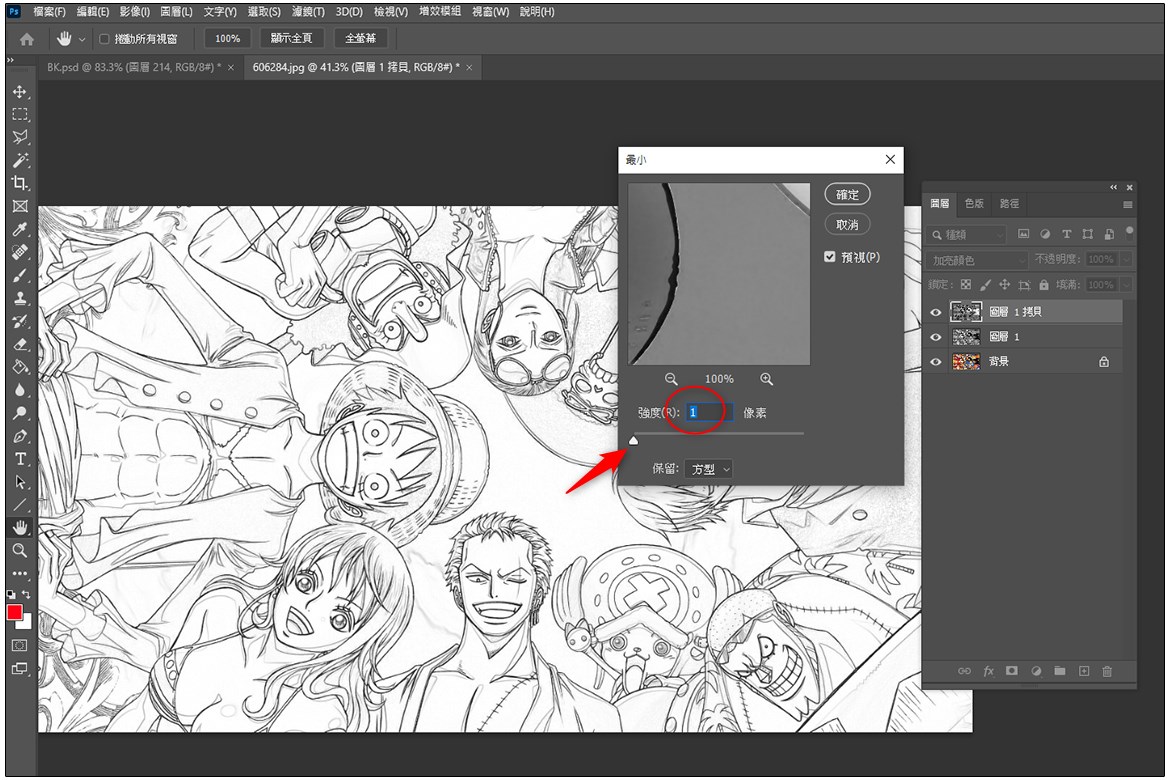Switch to the 路徑 tab

tap(1010, 203)
